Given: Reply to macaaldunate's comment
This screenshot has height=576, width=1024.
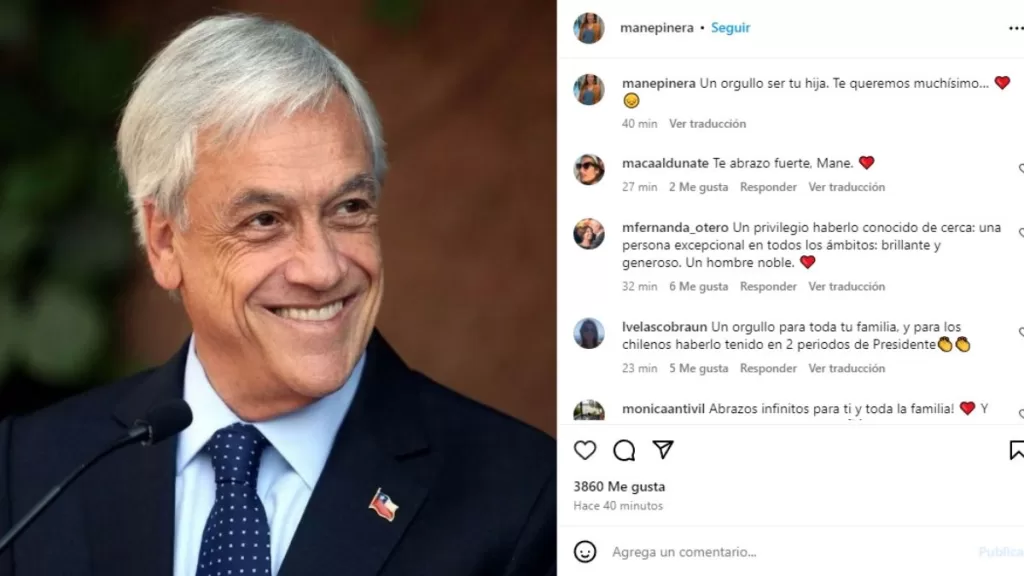Looking at the screenshot, I should click(x=768, y=187).
